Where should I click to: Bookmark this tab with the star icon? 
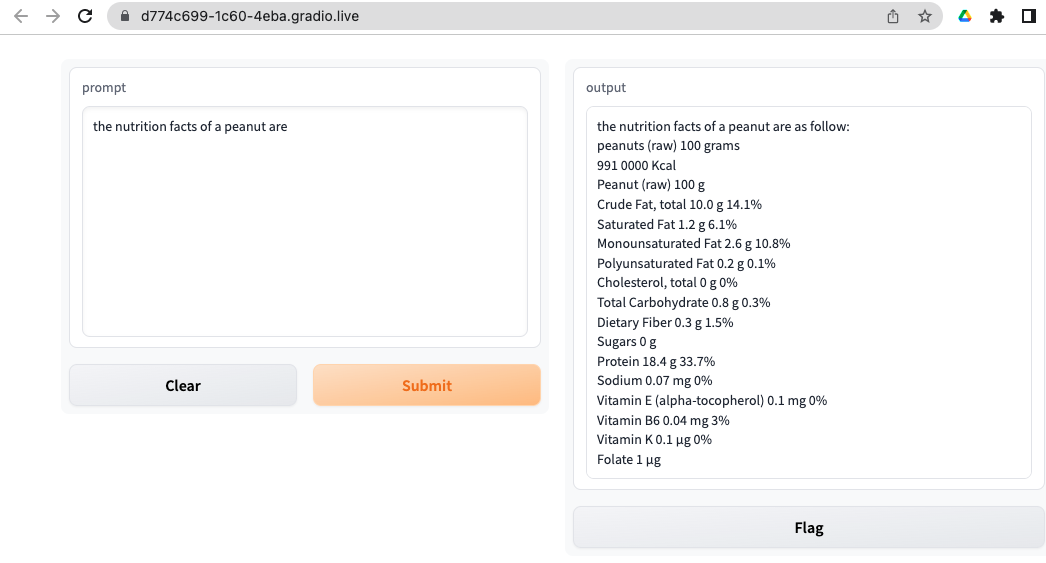pos(925,16)
